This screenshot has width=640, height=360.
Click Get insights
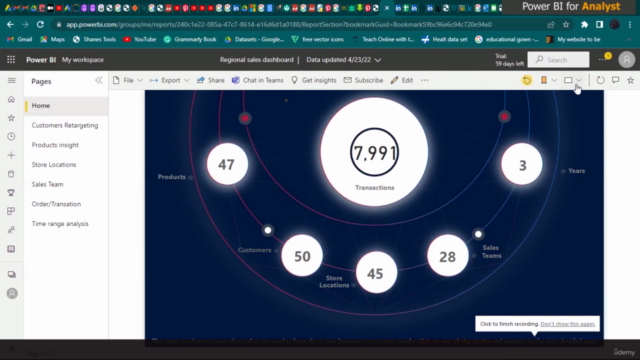(x=313, y=80)
